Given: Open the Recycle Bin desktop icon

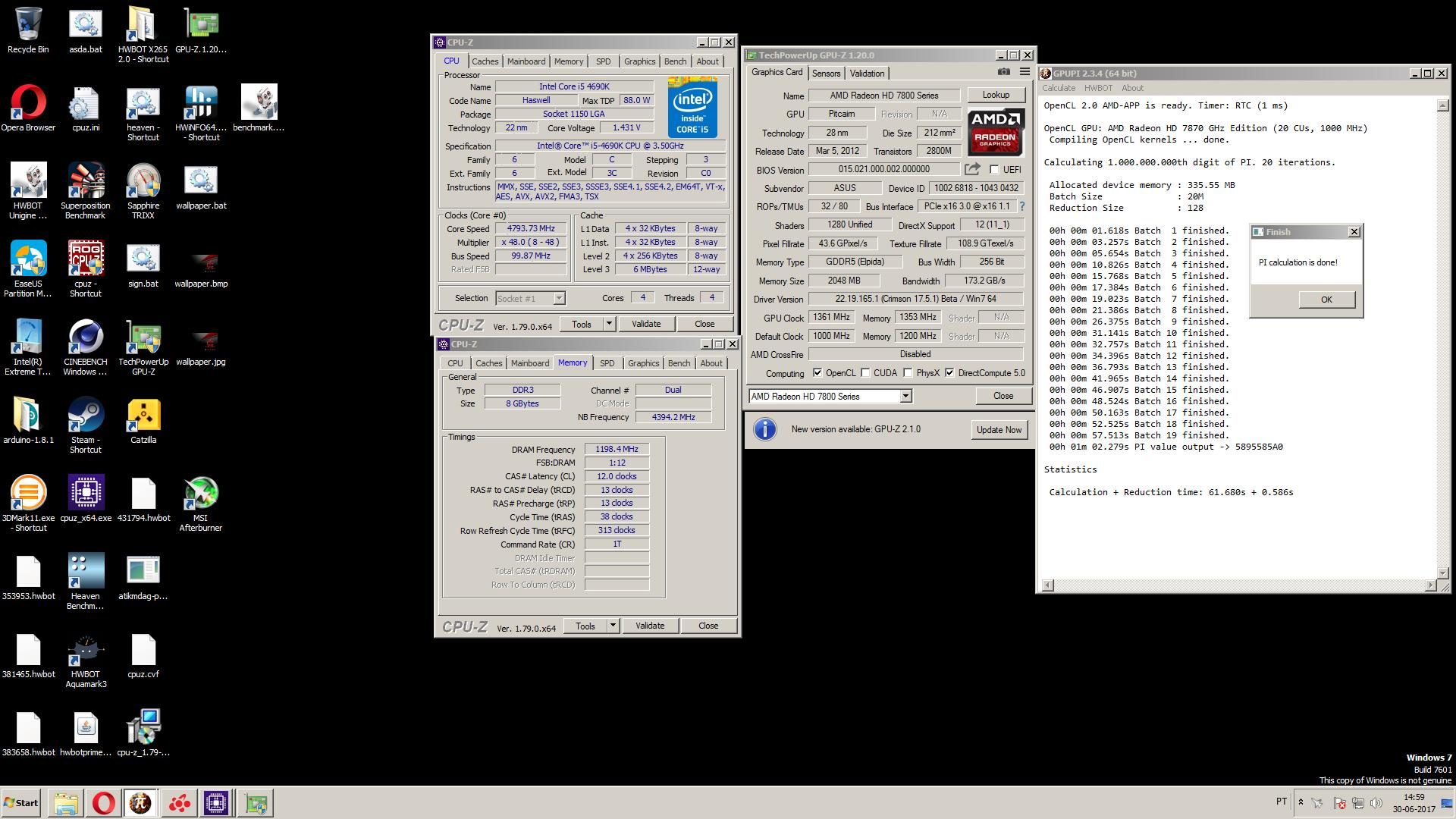Looking at the screenshot, I should coord(28,30).
